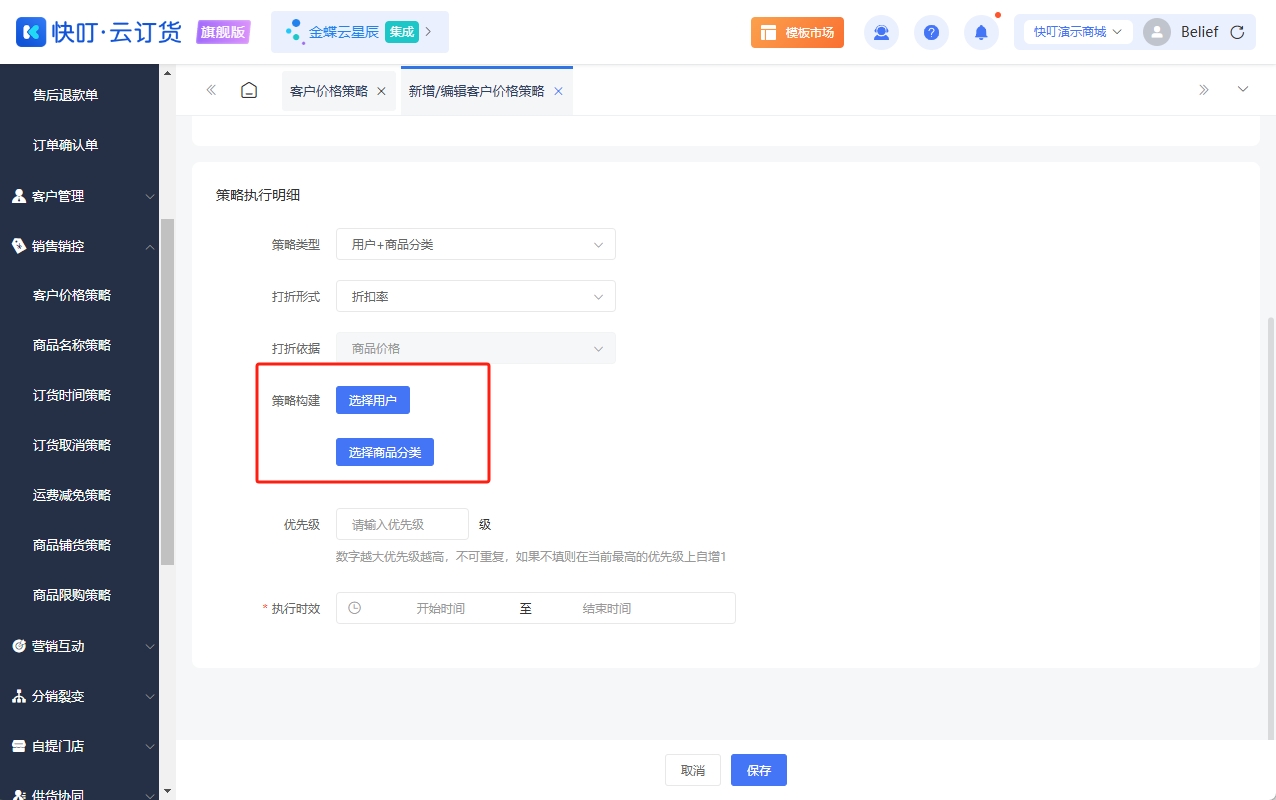The height and width of the screenshot is (800, 1276).
Task: Click the 分销裂变 hierarchy icon
Action: click(x=18, y=696)
